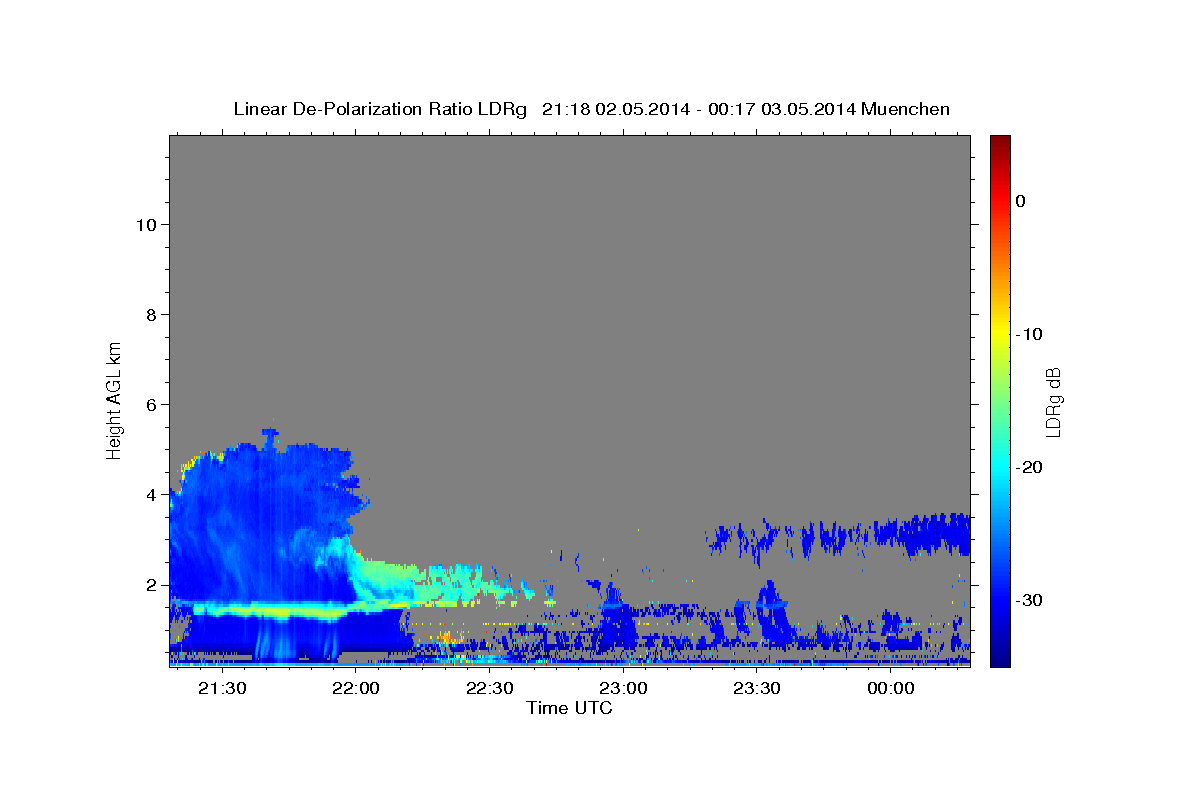Click the height label 6 on the y-axis
The height and width of the screenshot is (800, 1200).
tap(150, 404)
